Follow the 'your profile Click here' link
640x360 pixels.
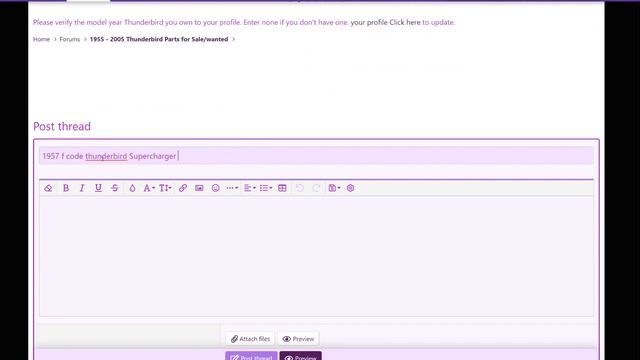[x=385, y=22]
